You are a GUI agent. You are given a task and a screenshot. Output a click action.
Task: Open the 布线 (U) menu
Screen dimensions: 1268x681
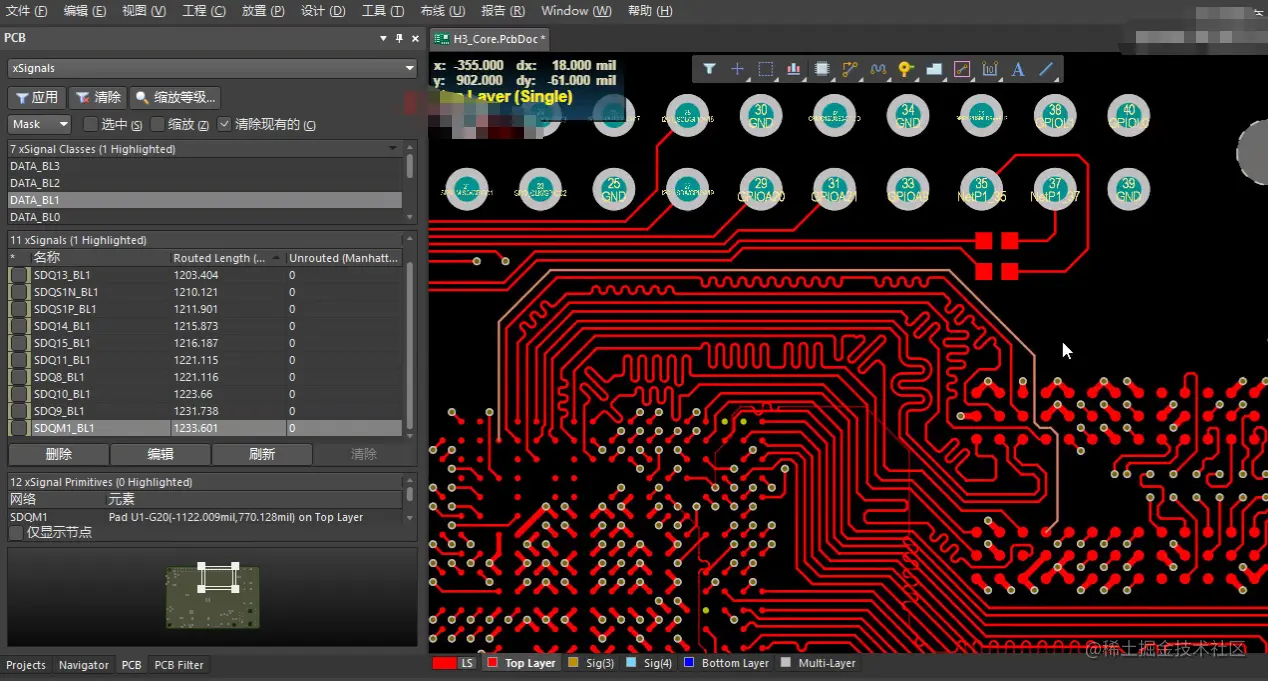click(442, 11)
